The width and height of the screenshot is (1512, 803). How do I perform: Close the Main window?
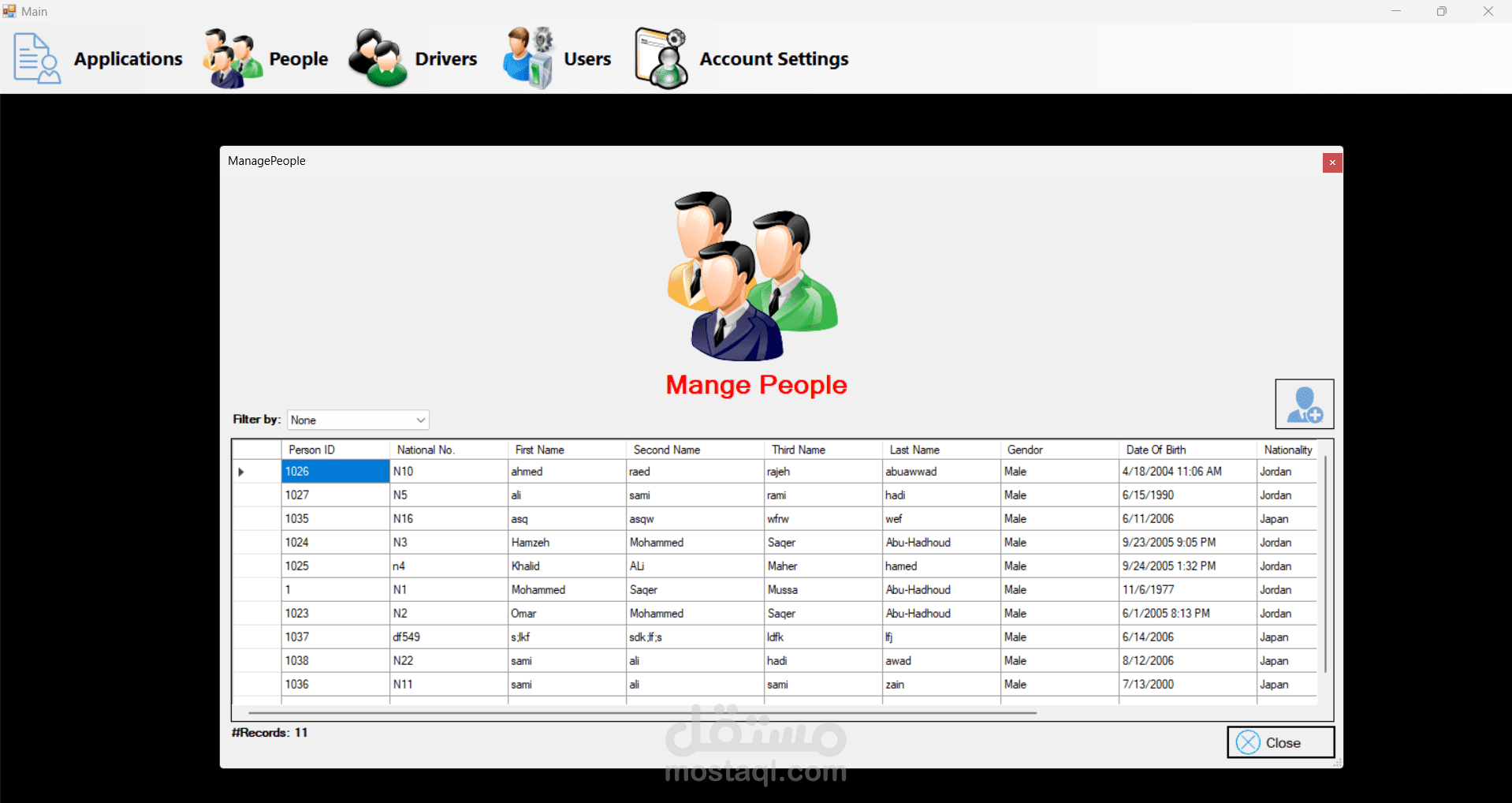click(1488, 11)
